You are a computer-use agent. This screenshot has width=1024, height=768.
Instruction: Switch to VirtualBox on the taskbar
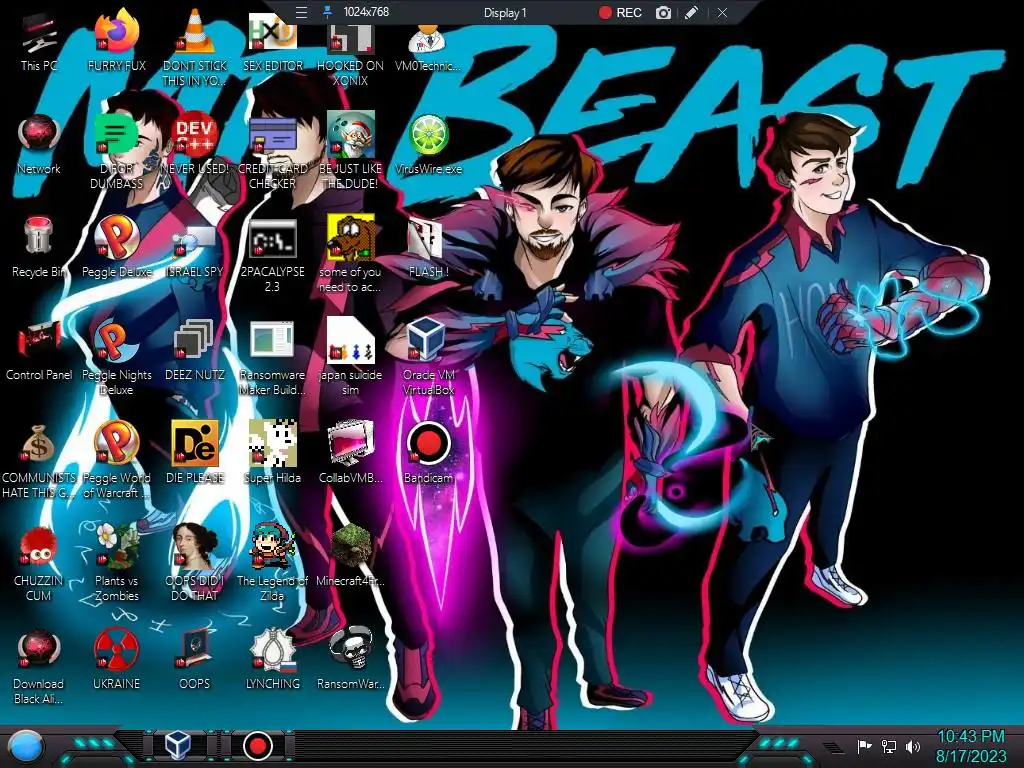[x=177, y=744]
